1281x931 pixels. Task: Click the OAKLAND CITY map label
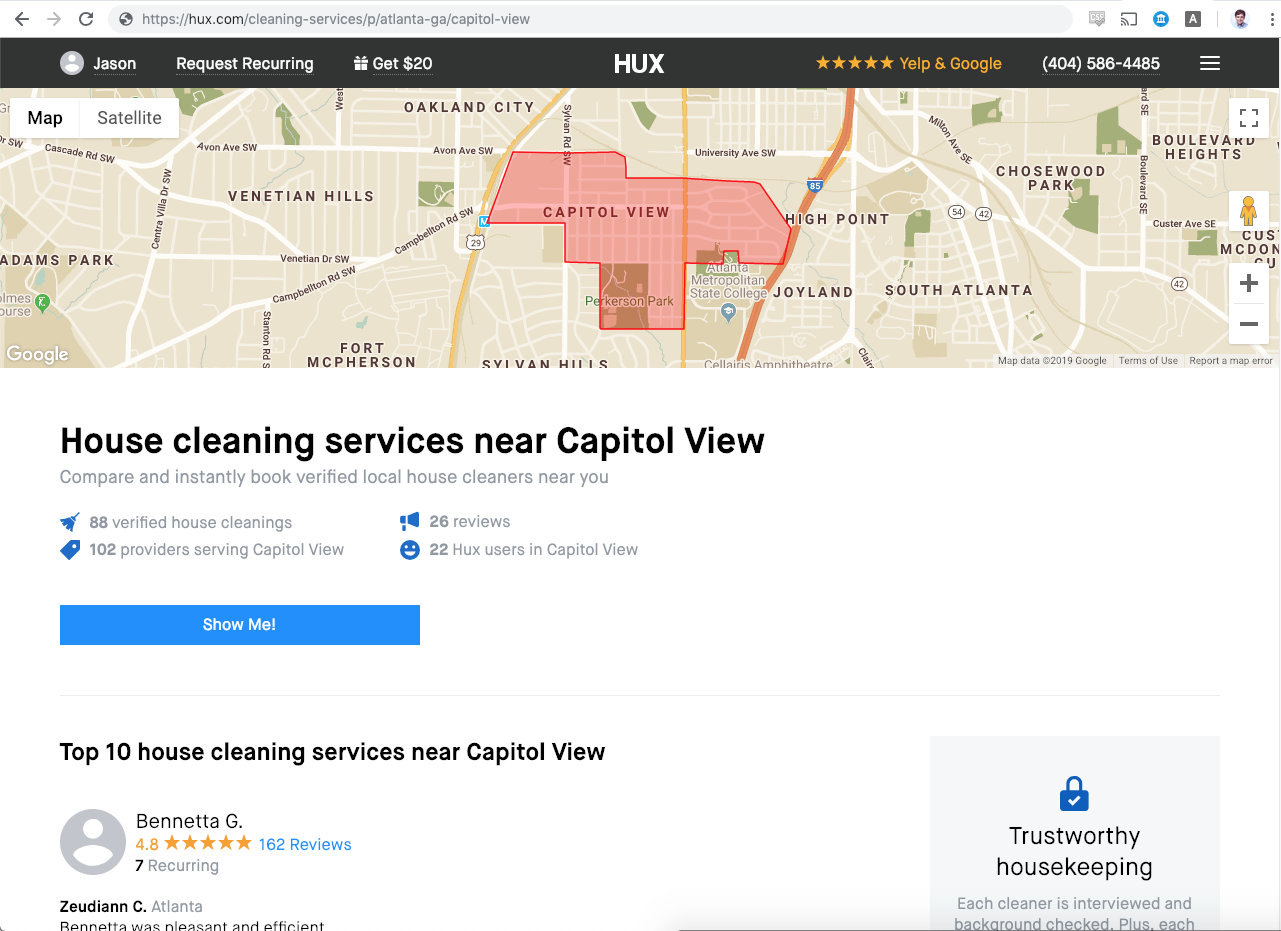pyautogui.click(x=469, y=107)
